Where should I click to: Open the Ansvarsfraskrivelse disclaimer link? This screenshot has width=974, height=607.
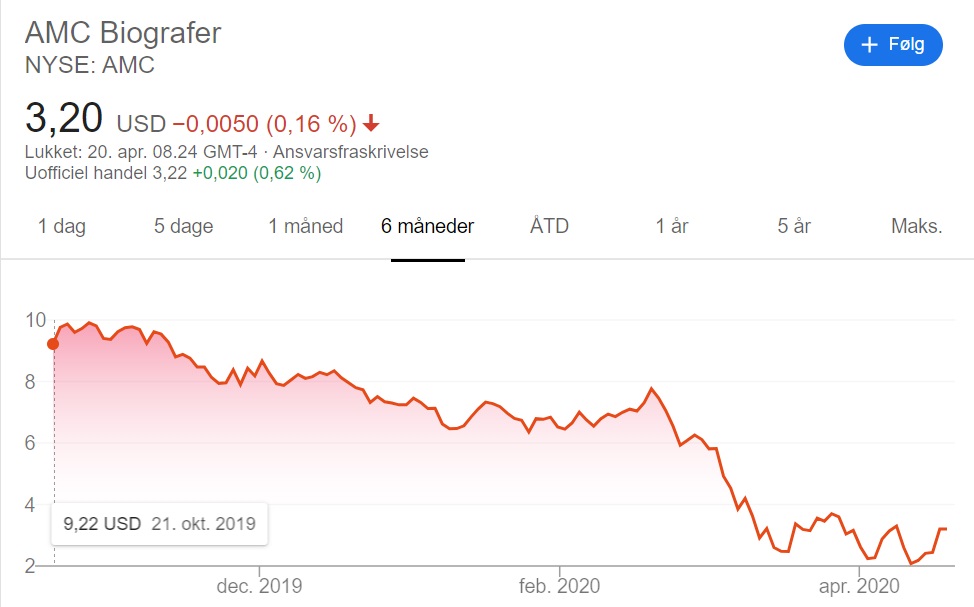click(x=350, y=152)
